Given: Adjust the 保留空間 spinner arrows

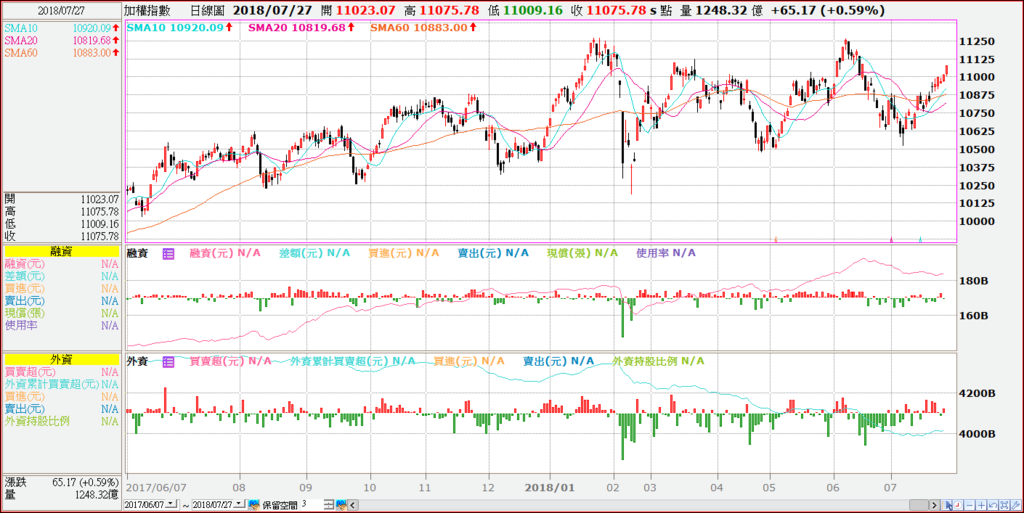Looking at the screenshot, I should coord(328,505).
